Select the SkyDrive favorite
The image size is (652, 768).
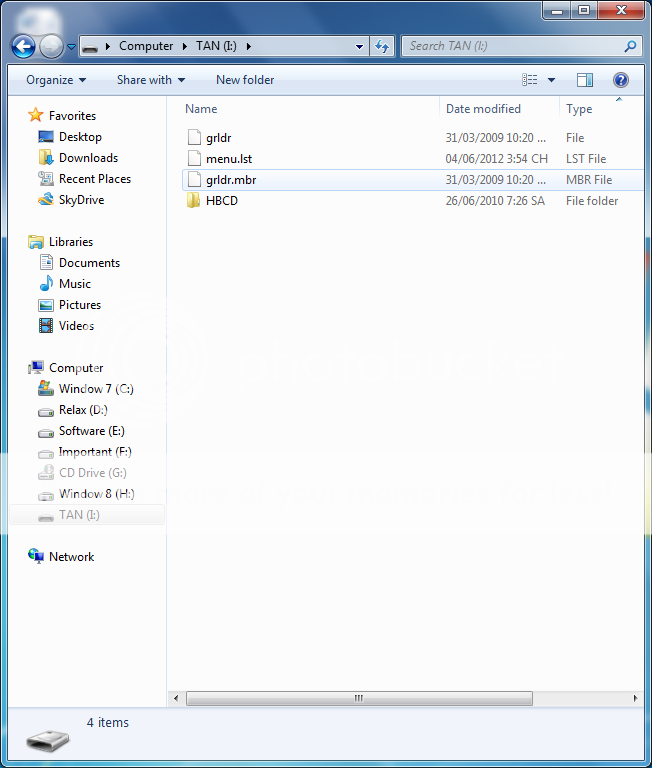click(81, 200)
